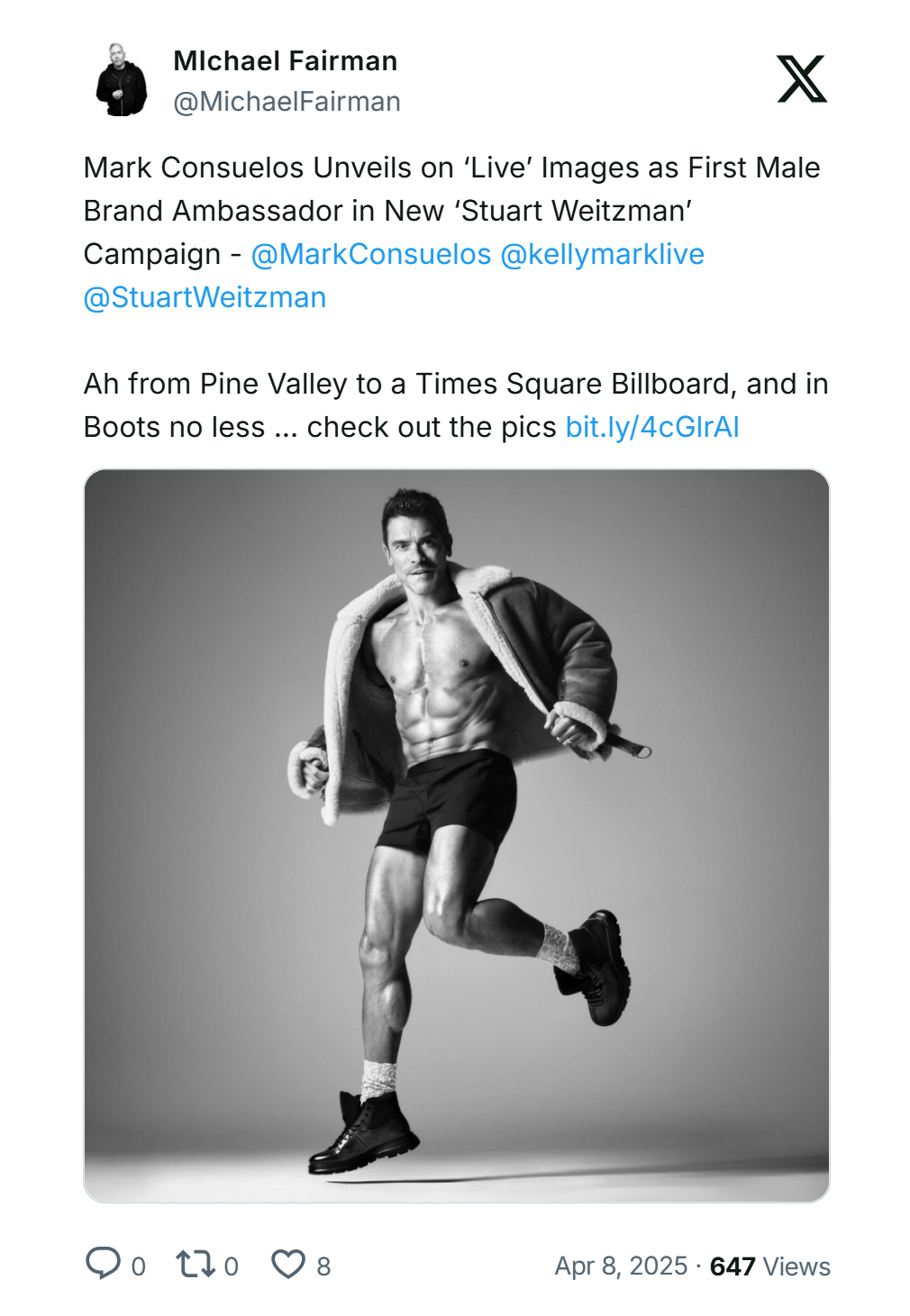910x1316 pixels.
Task: Follow the bit.ly/4cGlrAI link
Action: (x=652, y=427)
